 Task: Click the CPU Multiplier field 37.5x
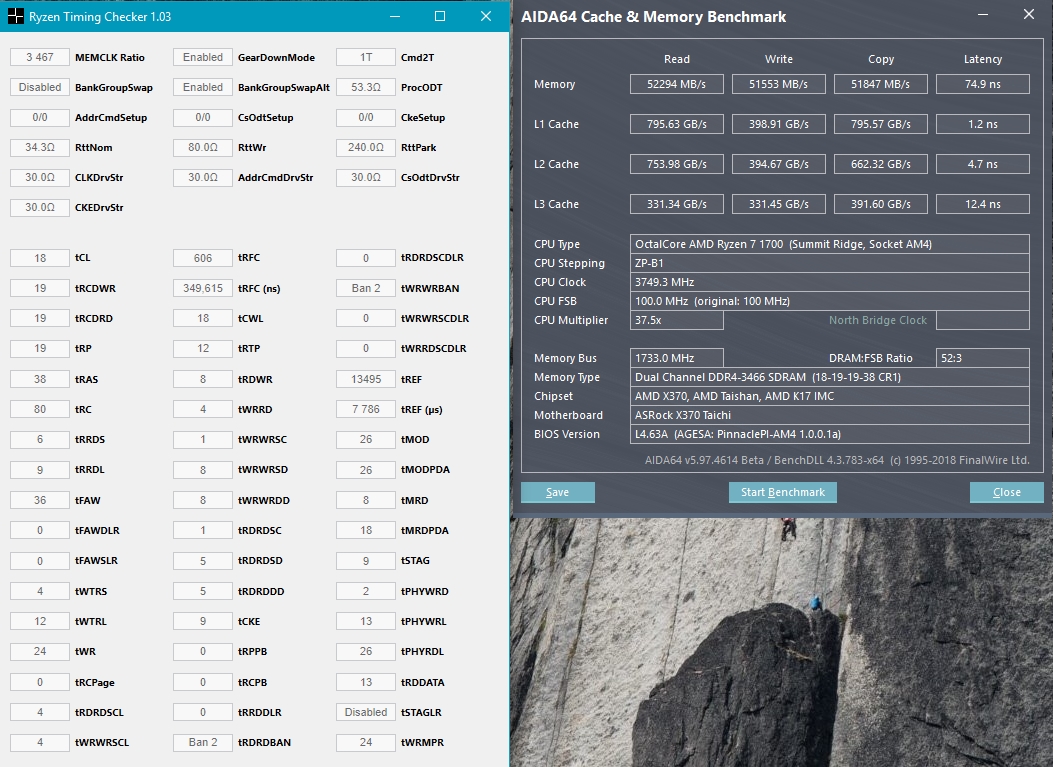click(676, 320)
